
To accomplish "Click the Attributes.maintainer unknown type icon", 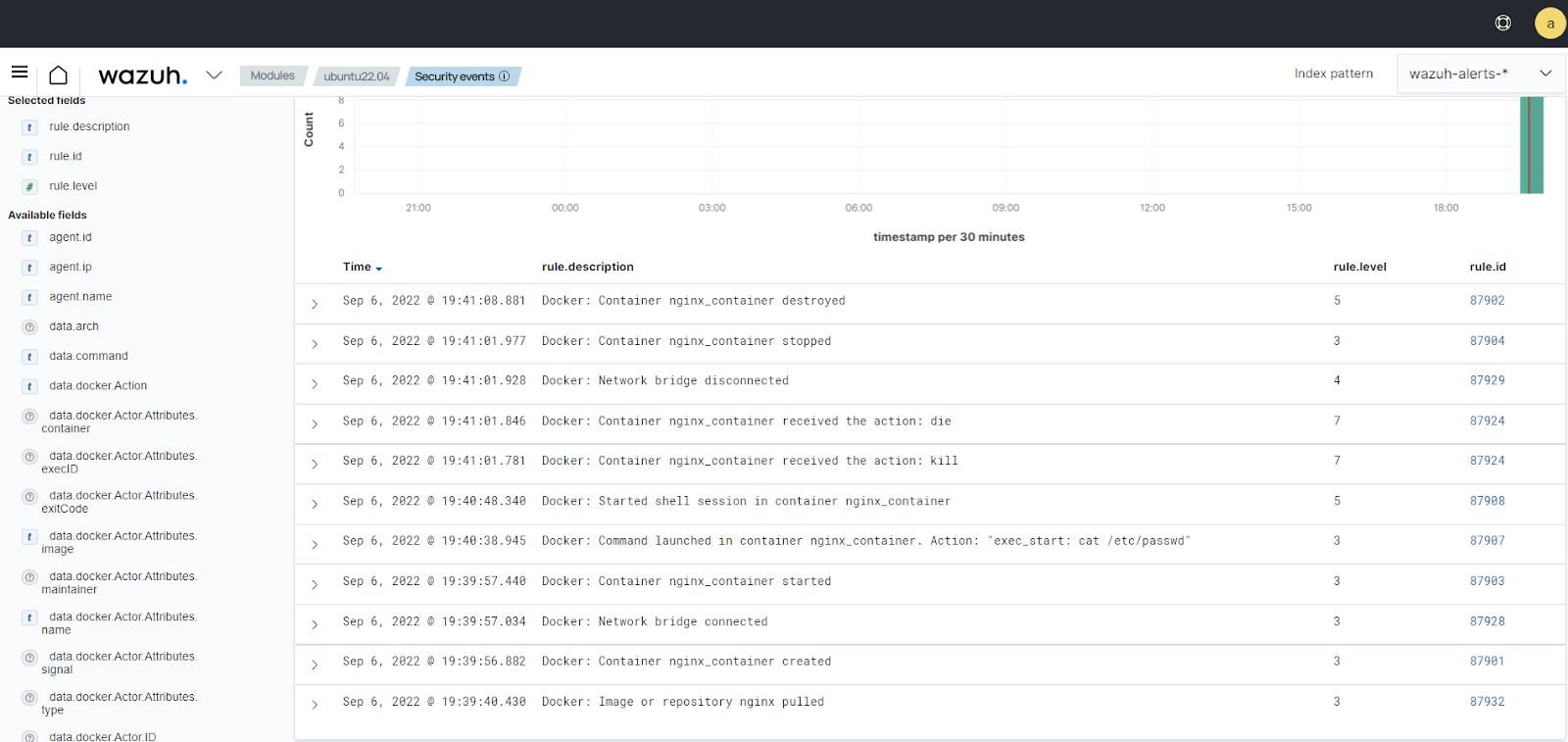I will coord(30,577).
